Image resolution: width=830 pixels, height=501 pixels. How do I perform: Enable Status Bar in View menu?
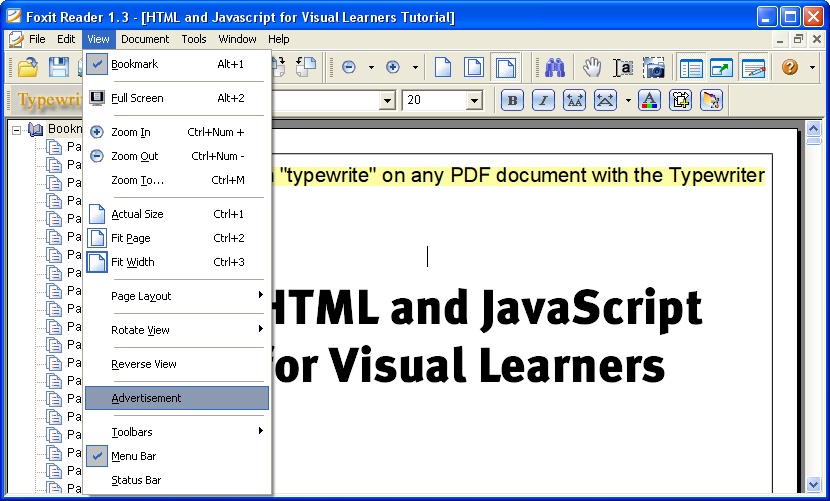[136, 480]
